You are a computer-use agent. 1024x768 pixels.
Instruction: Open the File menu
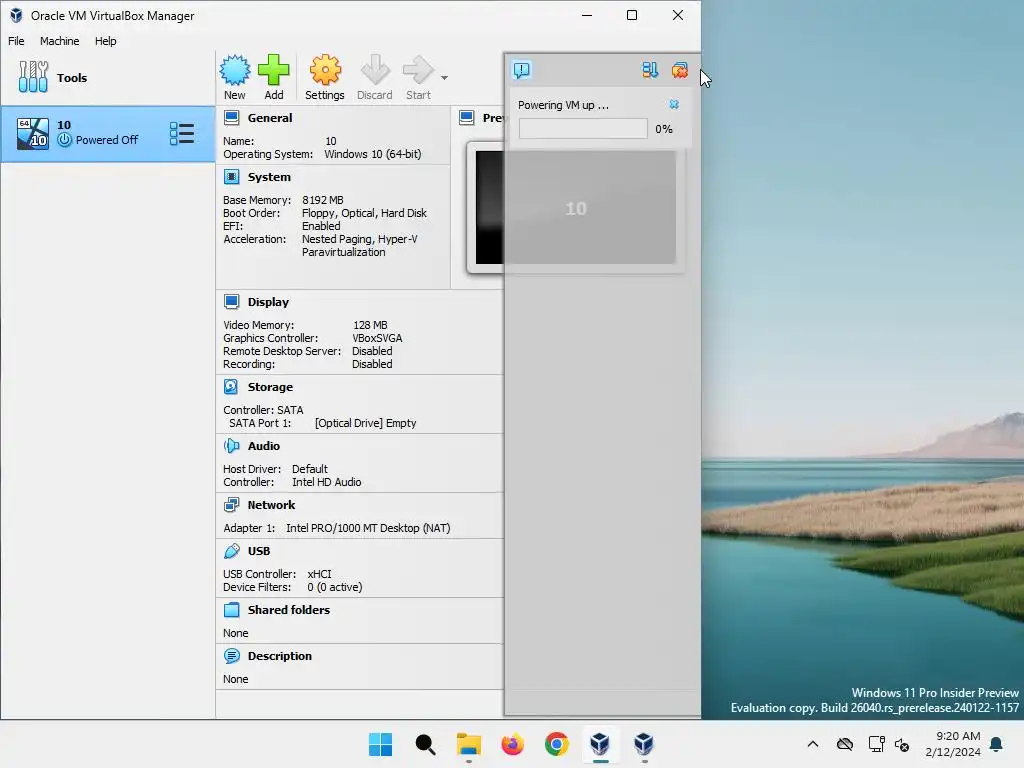click(x=16, y=41)
